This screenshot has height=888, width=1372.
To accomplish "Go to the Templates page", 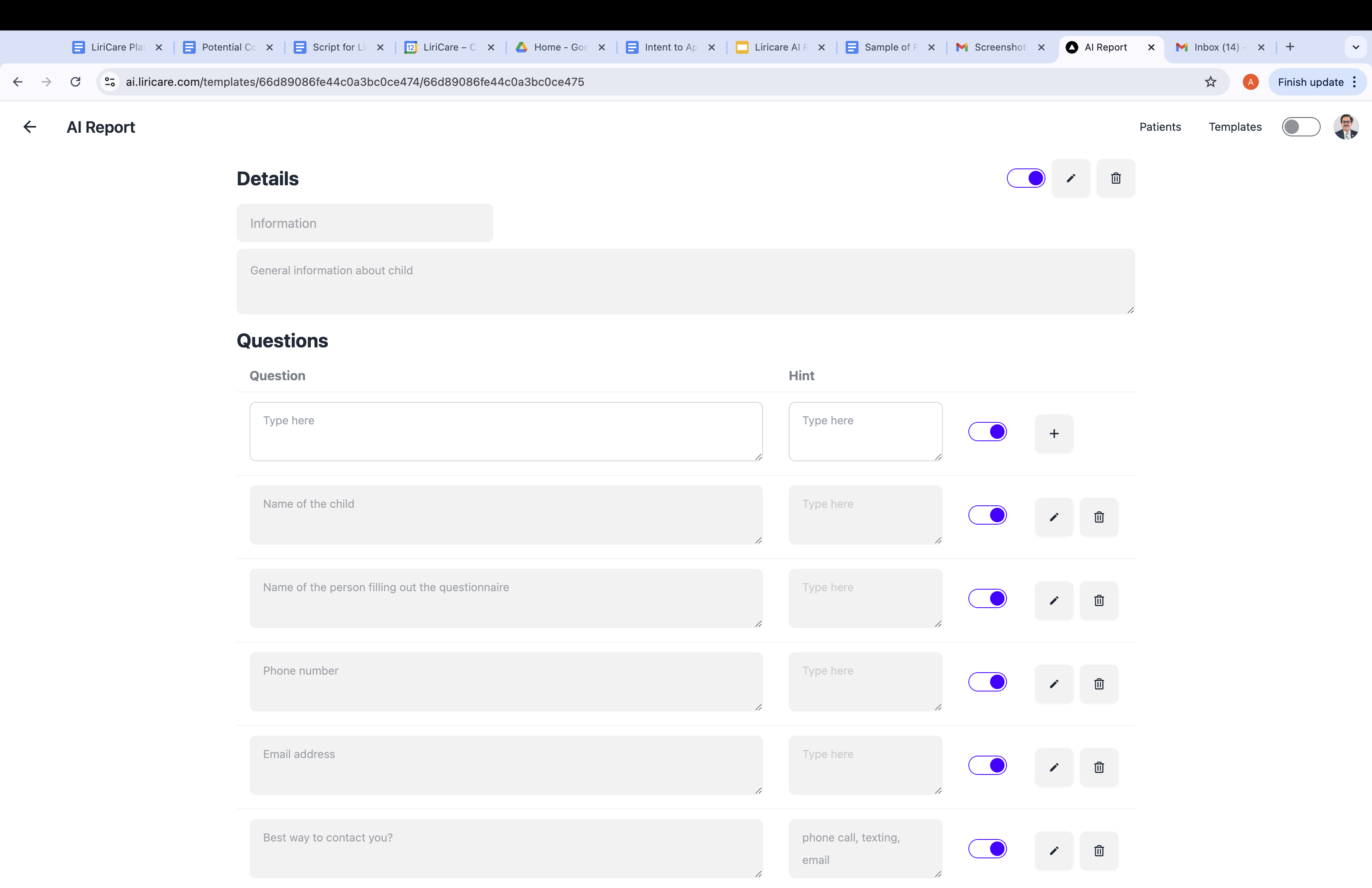I will point(1235,127).
